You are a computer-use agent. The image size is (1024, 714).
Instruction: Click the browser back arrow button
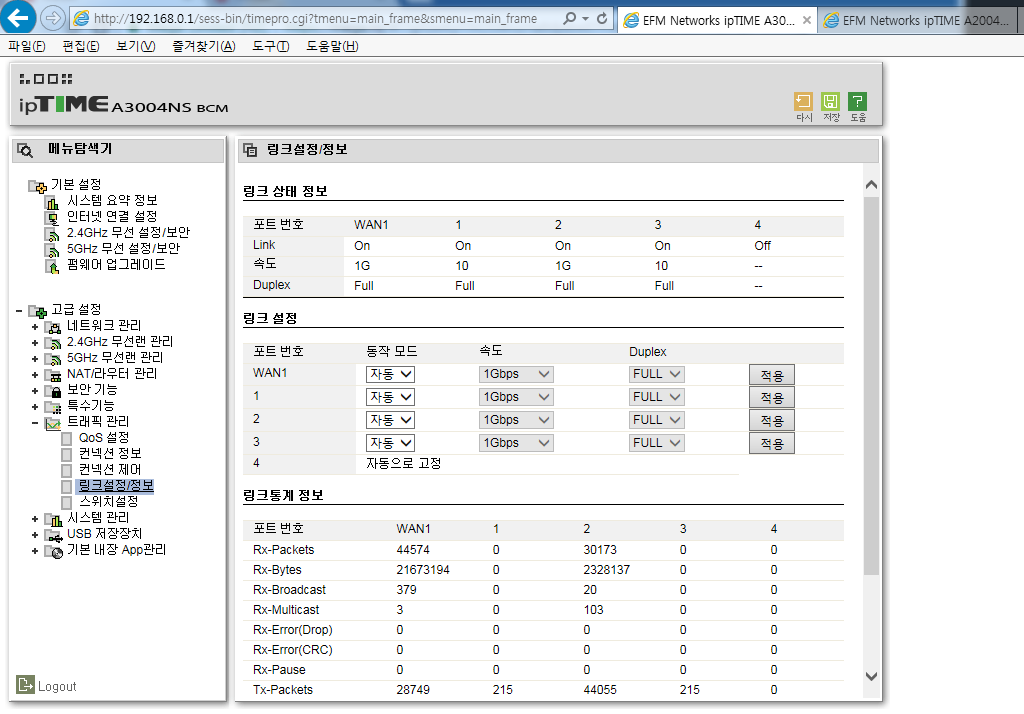tap(18, 17)
